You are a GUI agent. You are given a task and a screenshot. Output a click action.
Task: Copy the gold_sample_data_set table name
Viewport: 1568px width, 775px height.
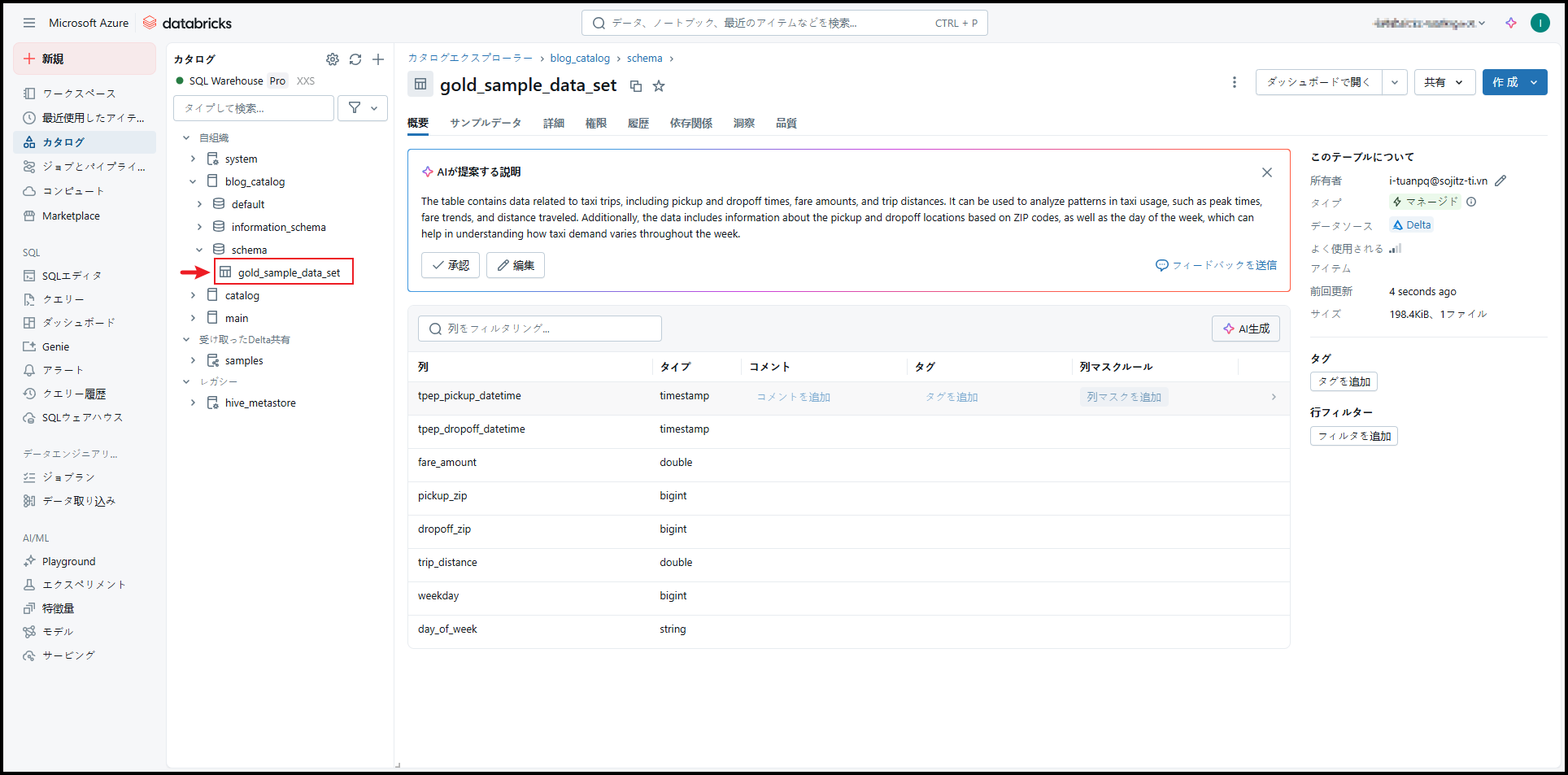(636, 86)
